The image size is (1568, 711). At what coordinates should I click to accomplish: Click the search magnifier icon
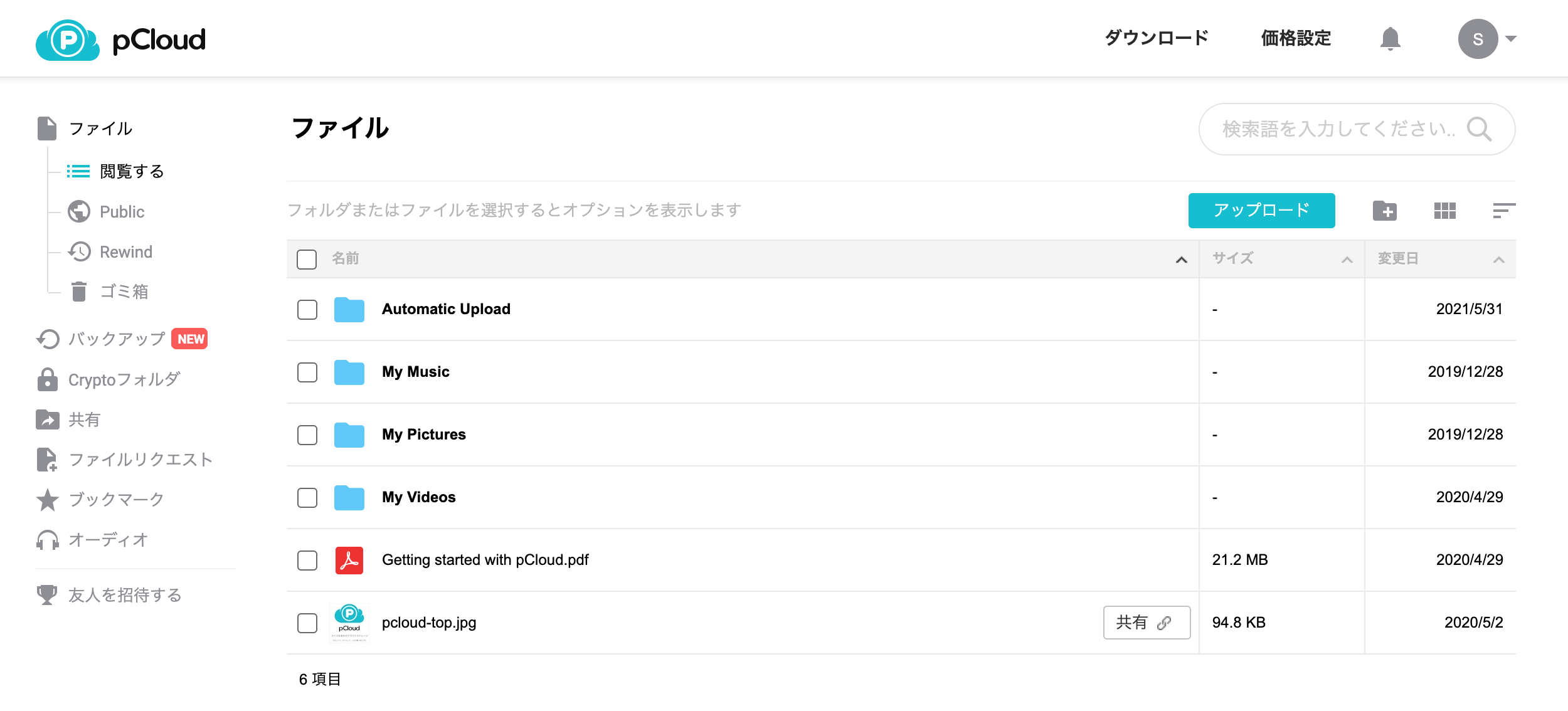point(1479,129)
